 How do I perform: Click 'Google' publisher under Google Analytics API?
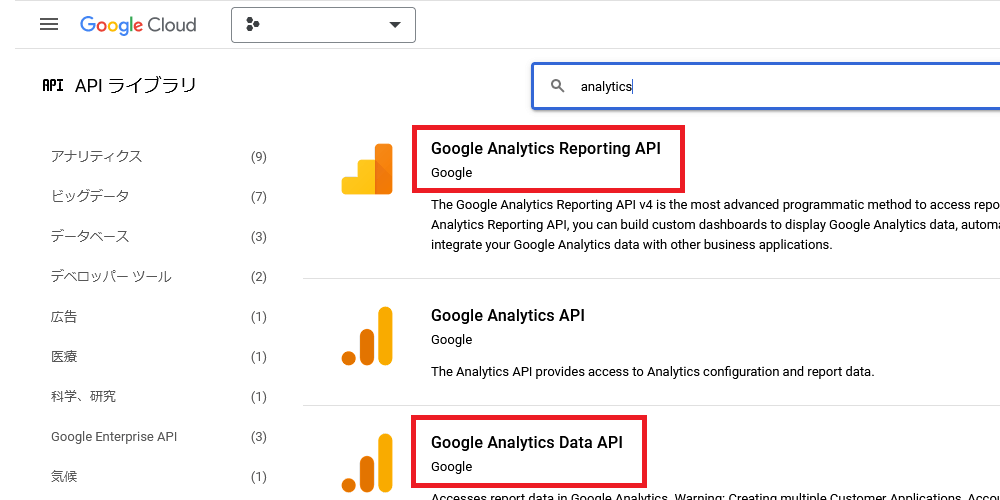point(452,340)
